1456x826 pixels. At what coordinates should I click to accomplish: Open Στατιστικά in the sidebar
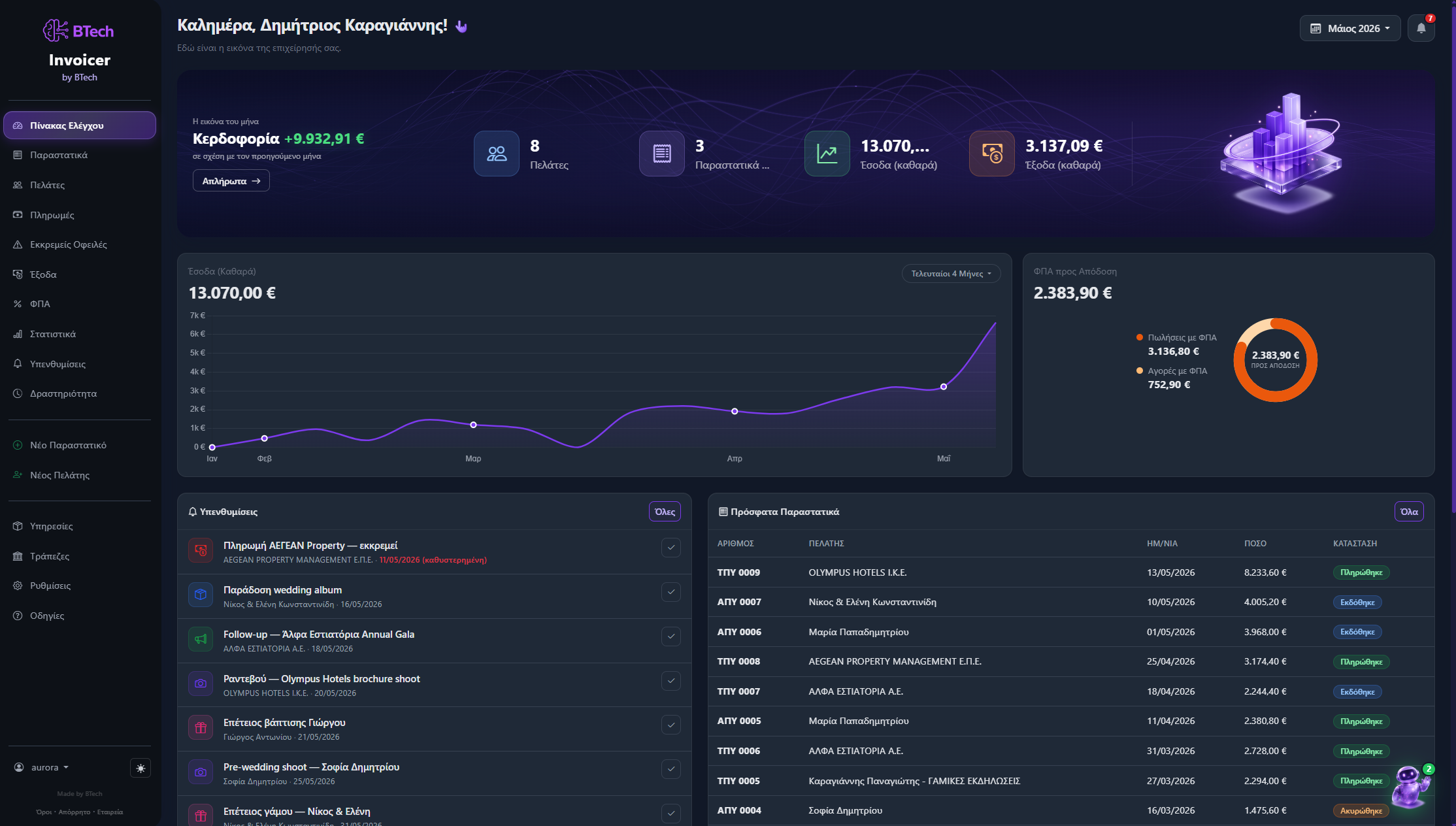[80, 334]
